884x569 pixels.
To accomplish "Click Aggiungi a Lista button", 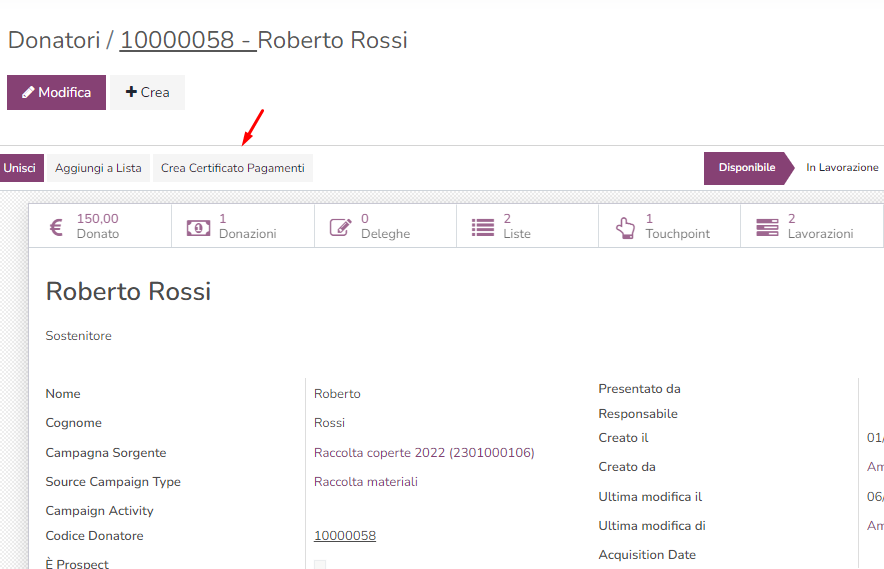I will coord(98,168).
